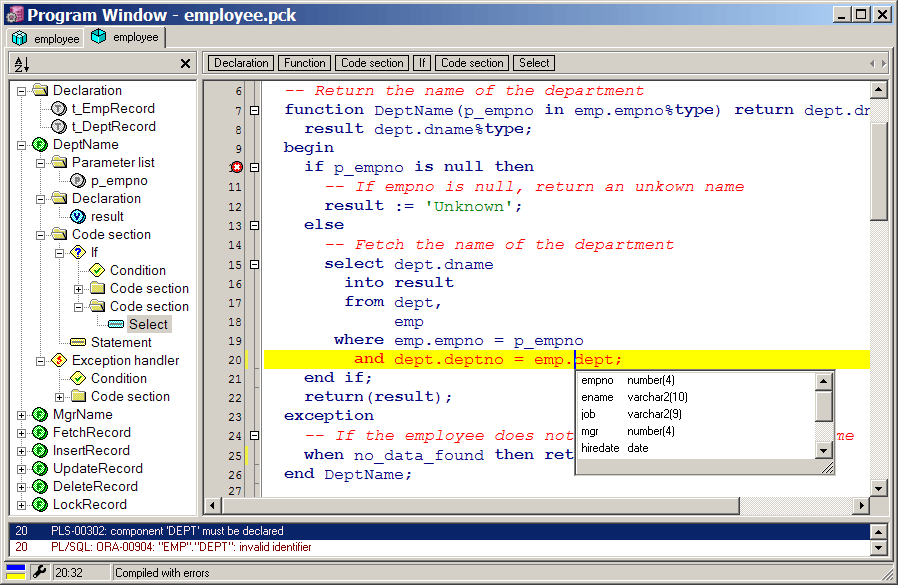Toggle code fold at line 24
Viewport: 898px width, 585px height.
pyautogui.click(x=255, y=436)
